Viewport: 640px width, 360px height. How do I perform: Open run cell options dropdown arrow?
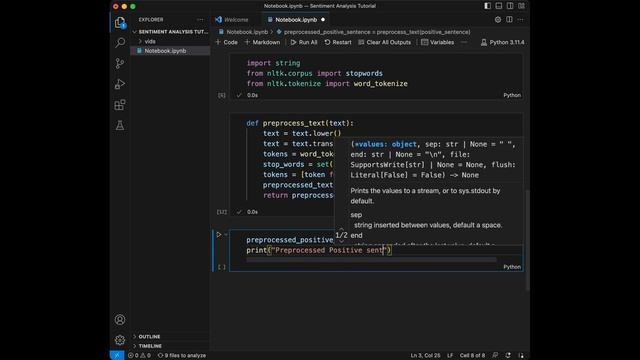coord(226,235)
